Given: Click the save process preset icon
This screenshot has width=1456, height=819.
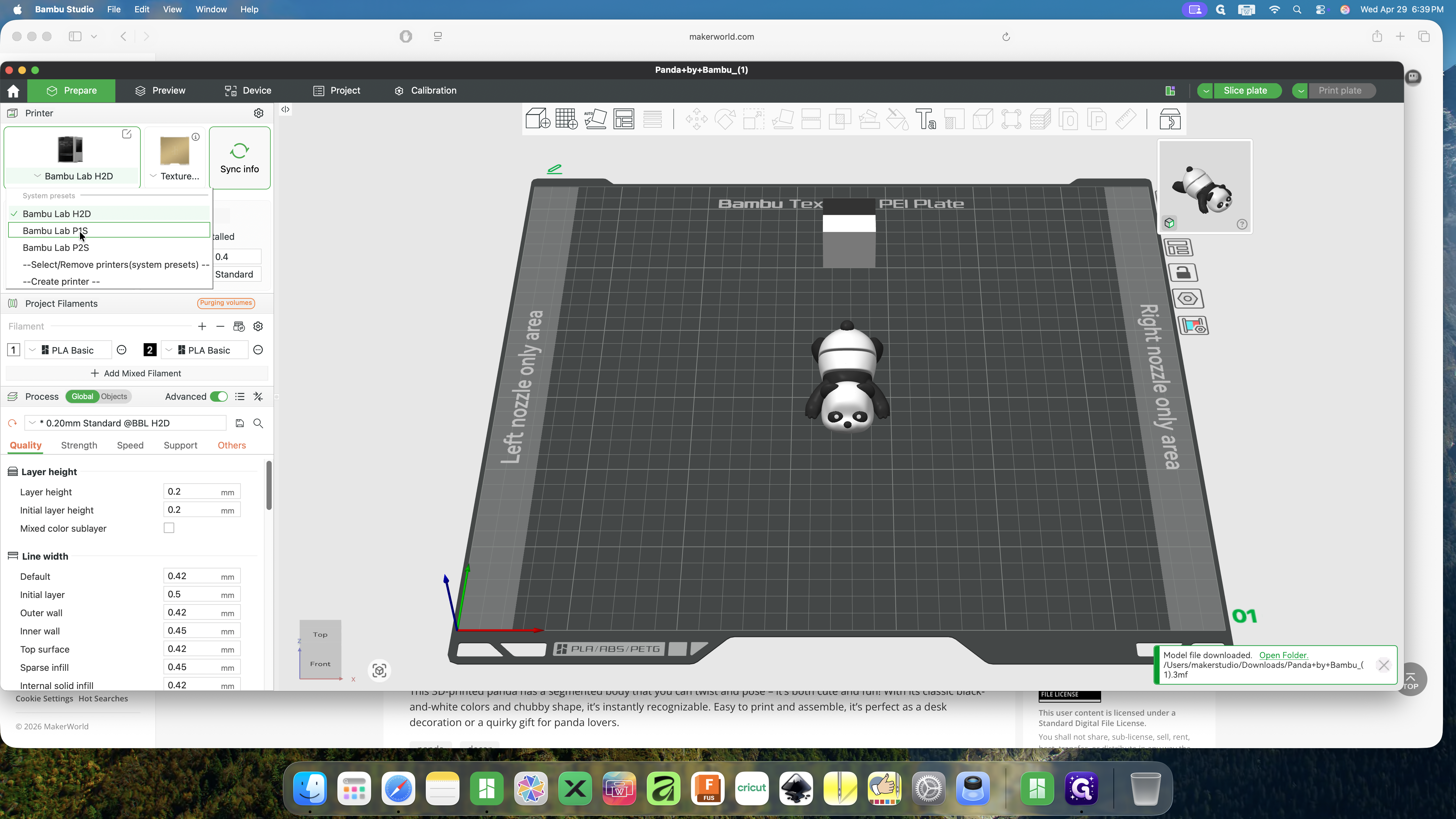Looking at the screenshot, I should pyautogui.click(x=240, y=423).
